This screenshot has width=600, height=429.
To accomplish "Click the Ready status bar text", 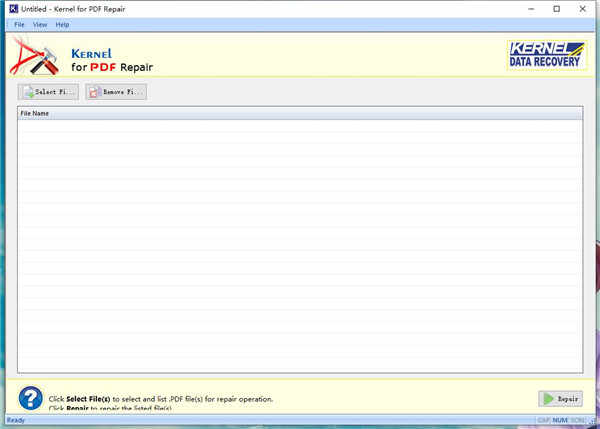I will (x=16, y=420).
